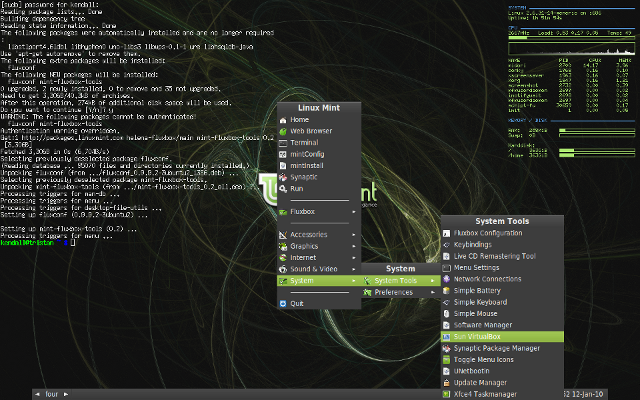Click the Simple Keyboard icon
The width and height of the screenshot is (640, 400).
point(447,302)
